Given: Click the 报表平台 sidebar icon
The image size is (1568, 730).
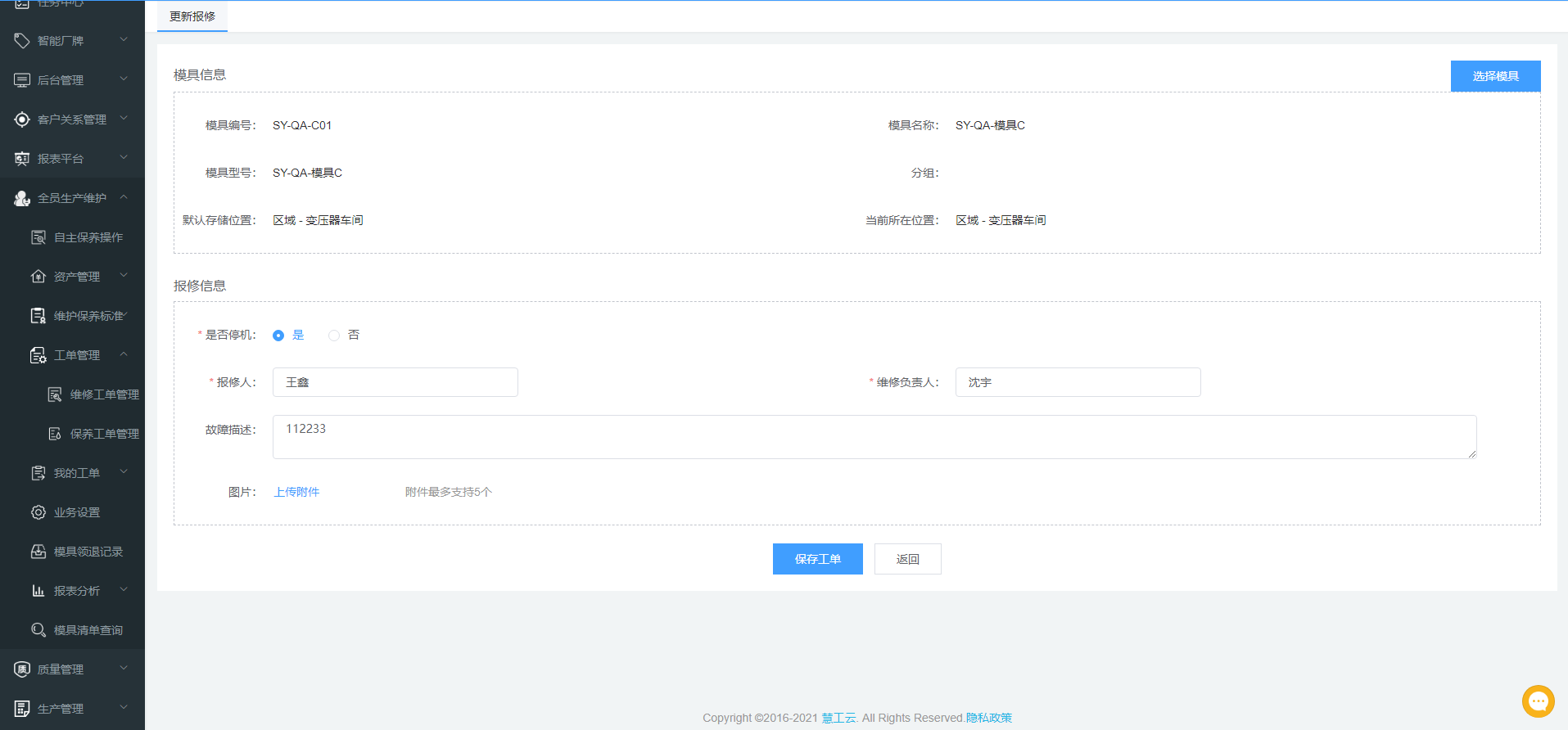Looking at the screenshot, I should [x=22, y=159].
